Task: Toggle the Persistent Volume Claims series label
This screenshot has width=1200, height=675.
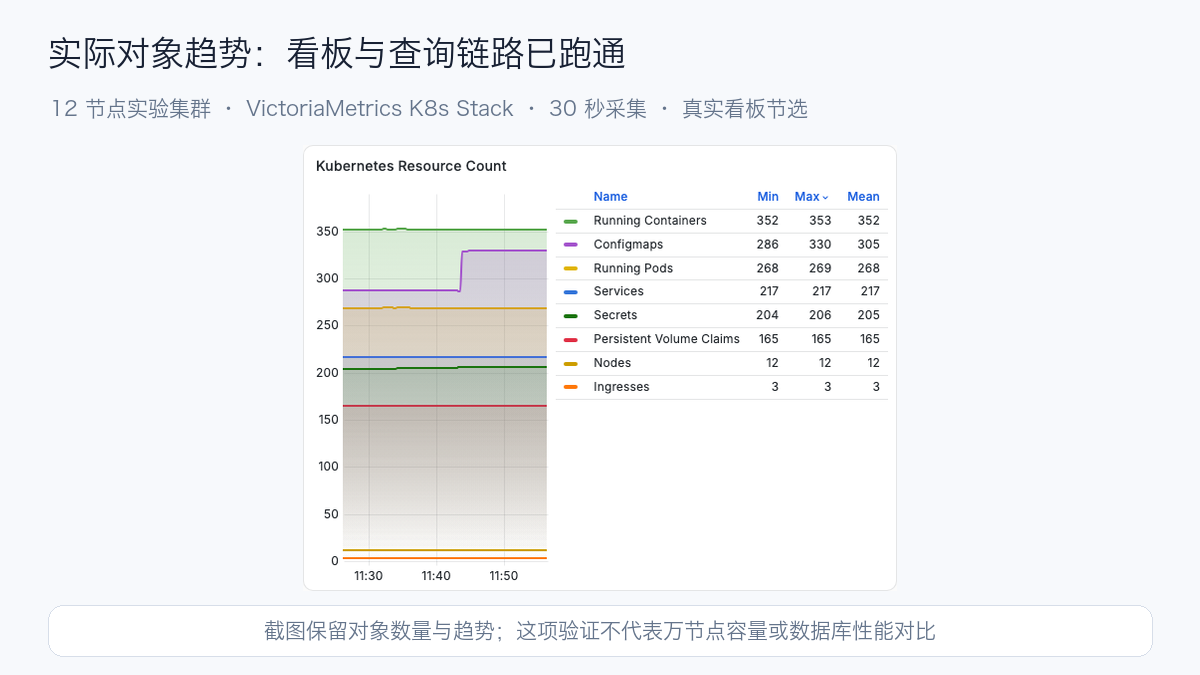Action: [x=667, y=339]
